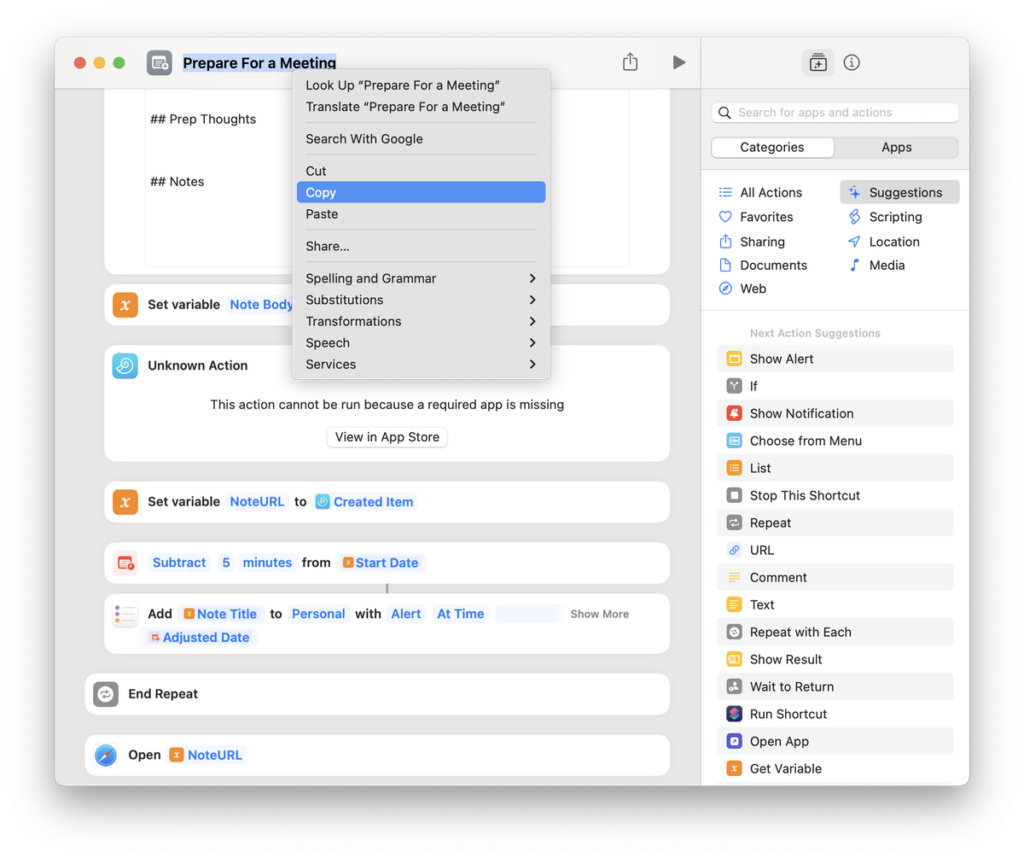Click the Show Result icon
The image size is (1024, 858).
pyautogui.click(x=734, y=659)
